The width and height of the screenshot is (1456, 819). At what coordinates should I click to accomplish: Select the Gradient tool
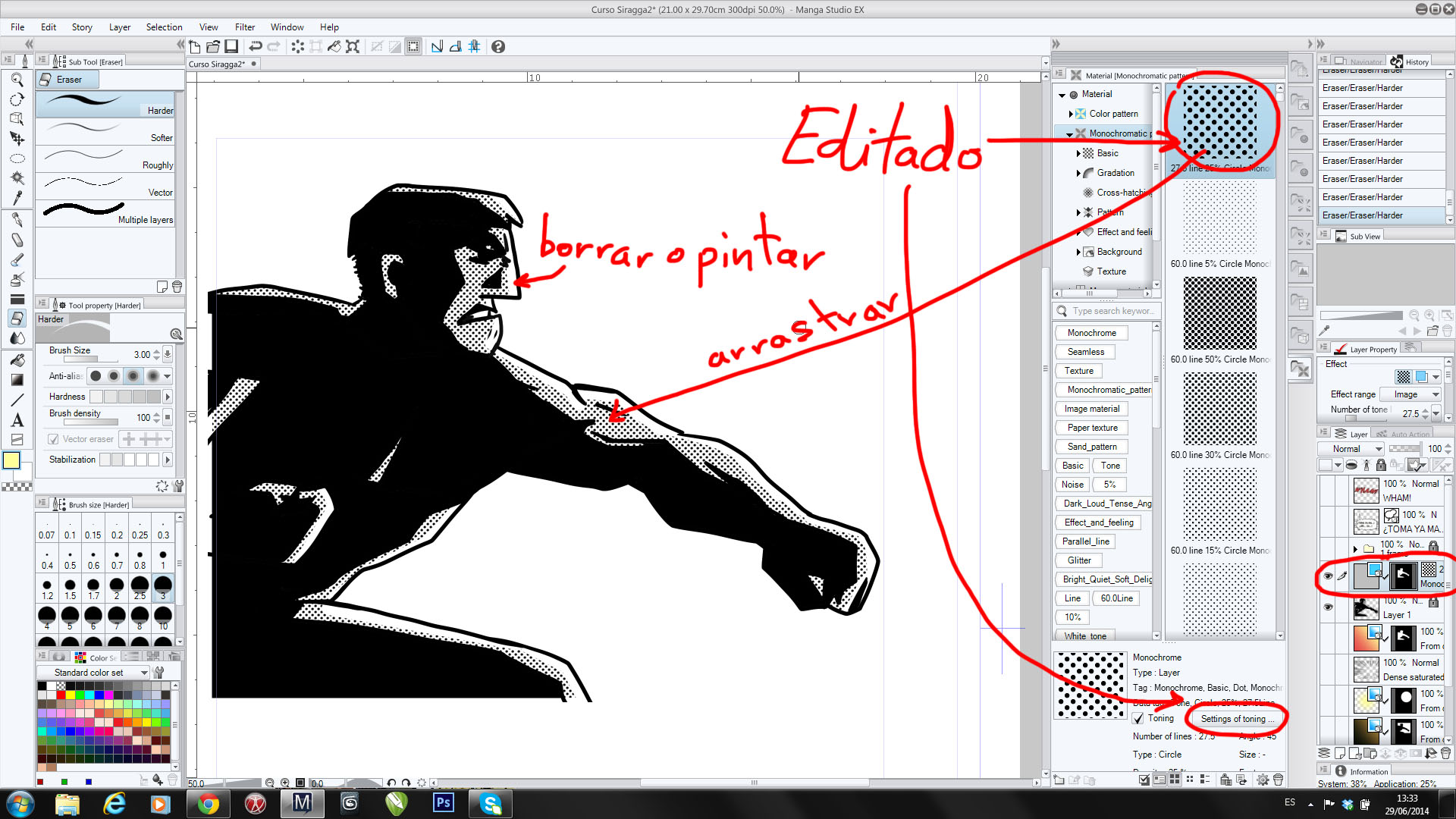17,379
